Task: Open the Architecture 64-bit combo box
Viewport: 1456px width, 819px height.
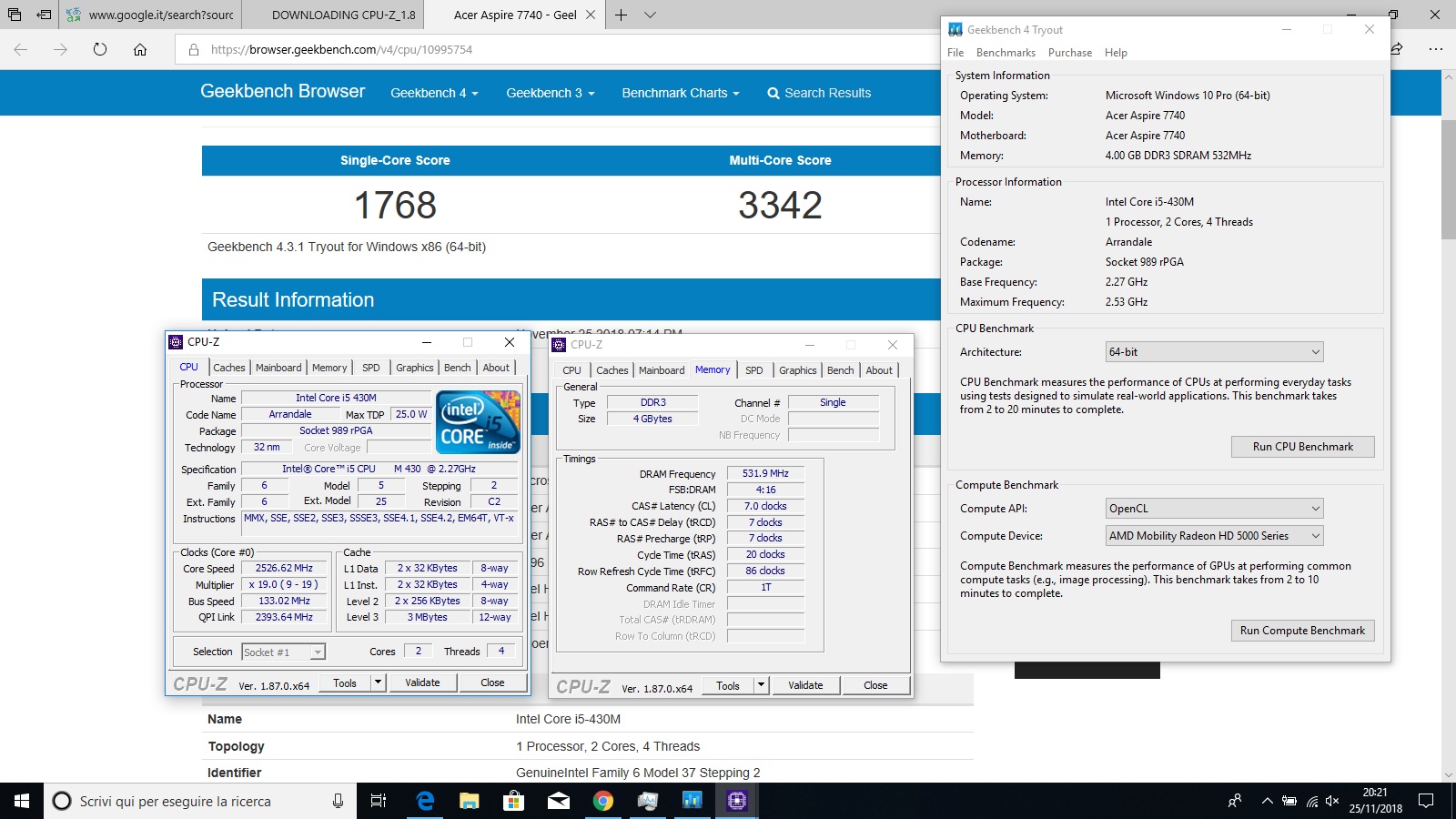Action: pos(1215,352)
